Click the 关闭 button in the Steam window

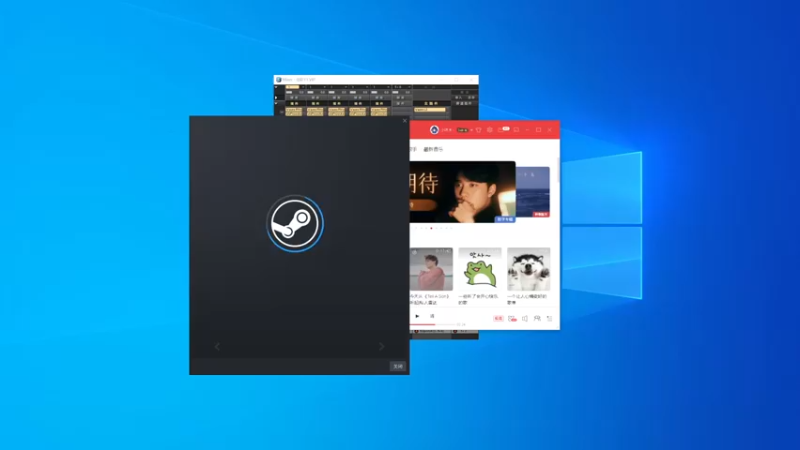pyautogui.click(x=398, y=366)
